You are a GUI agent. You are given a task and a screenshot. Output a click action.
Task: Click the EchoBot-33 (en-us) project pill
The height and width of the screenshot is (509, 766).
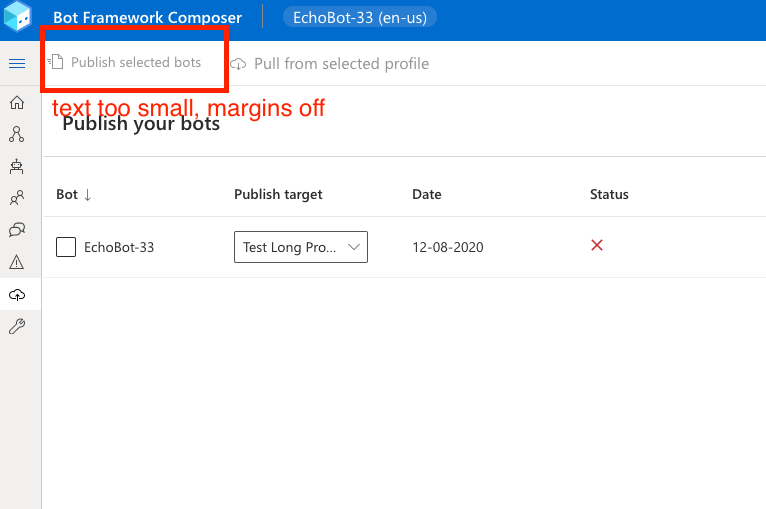[360, 17]
